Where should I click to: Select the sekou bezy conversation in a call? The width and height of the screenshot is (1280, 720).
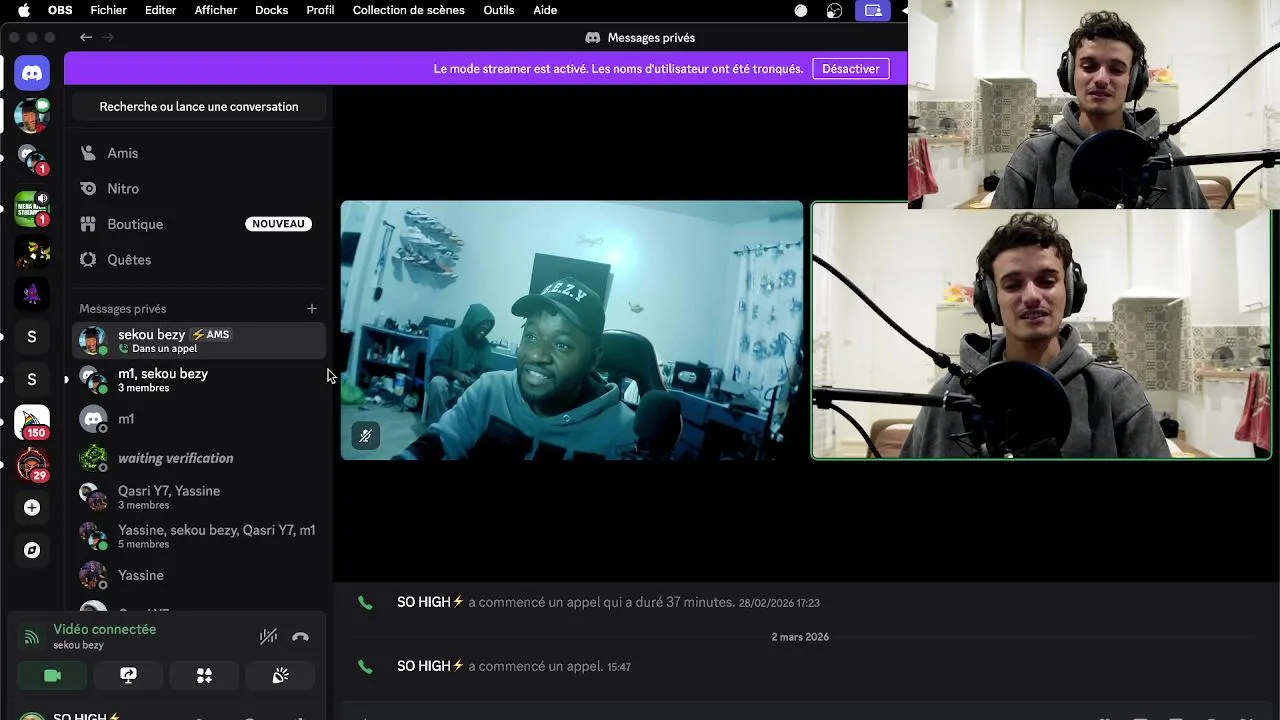point(199,340)
